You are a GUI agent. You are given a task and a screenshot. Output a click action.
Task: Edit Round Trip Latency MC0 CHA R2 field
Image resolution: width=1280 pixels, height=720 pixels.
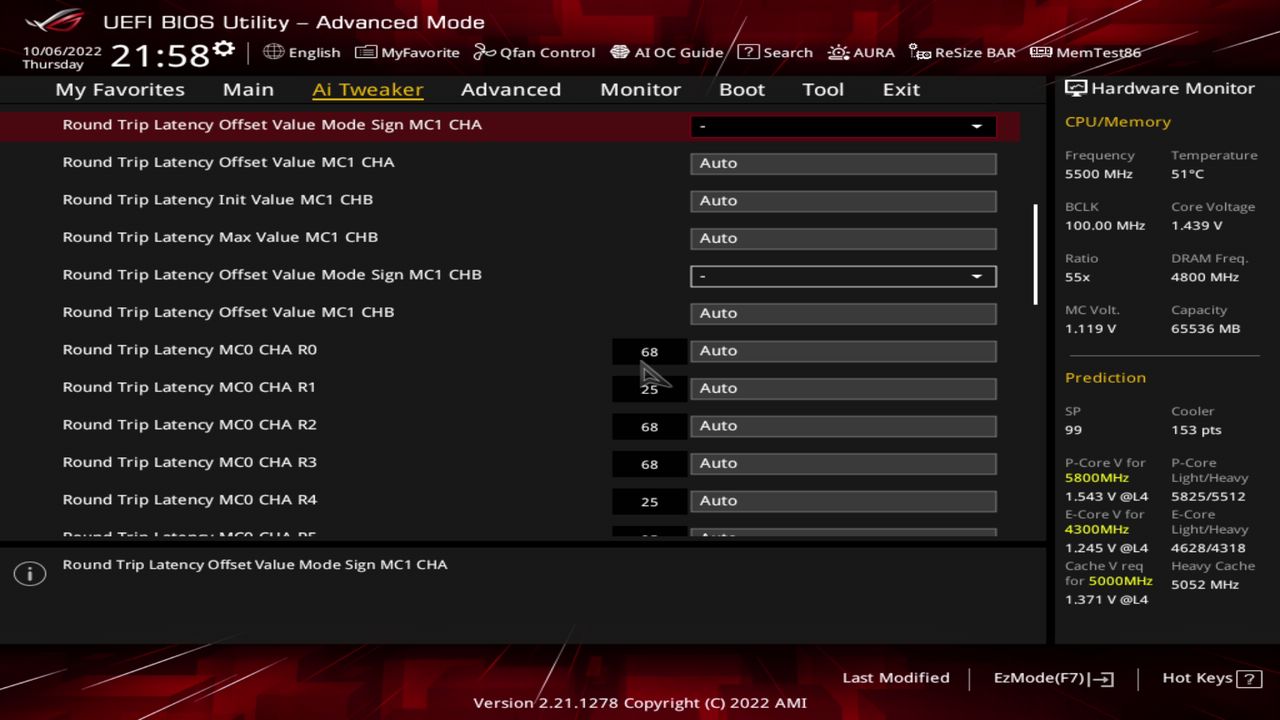coord(843,426)
